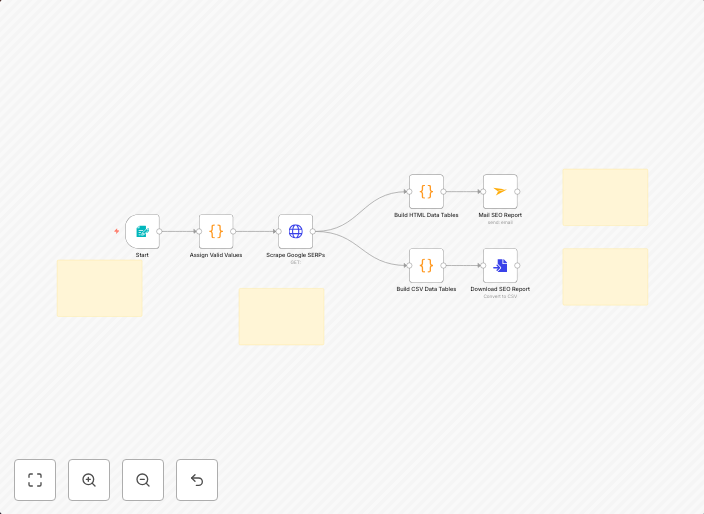Open the Build CSV Data Tables node
Image resolution: width=704 pixels, height=514 pixels.
[426, 265]
